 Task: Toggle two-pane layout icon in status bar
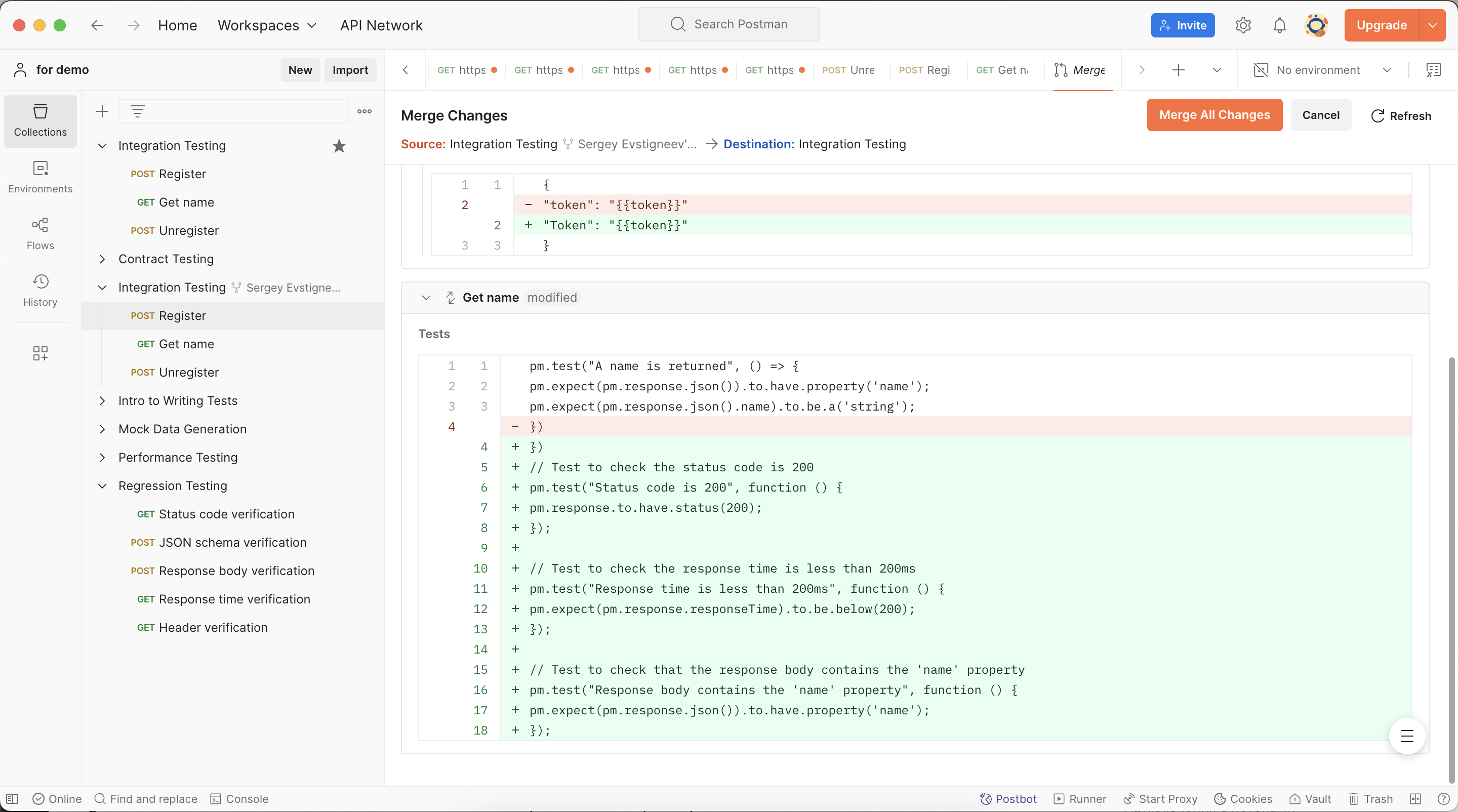[1415, 798]
